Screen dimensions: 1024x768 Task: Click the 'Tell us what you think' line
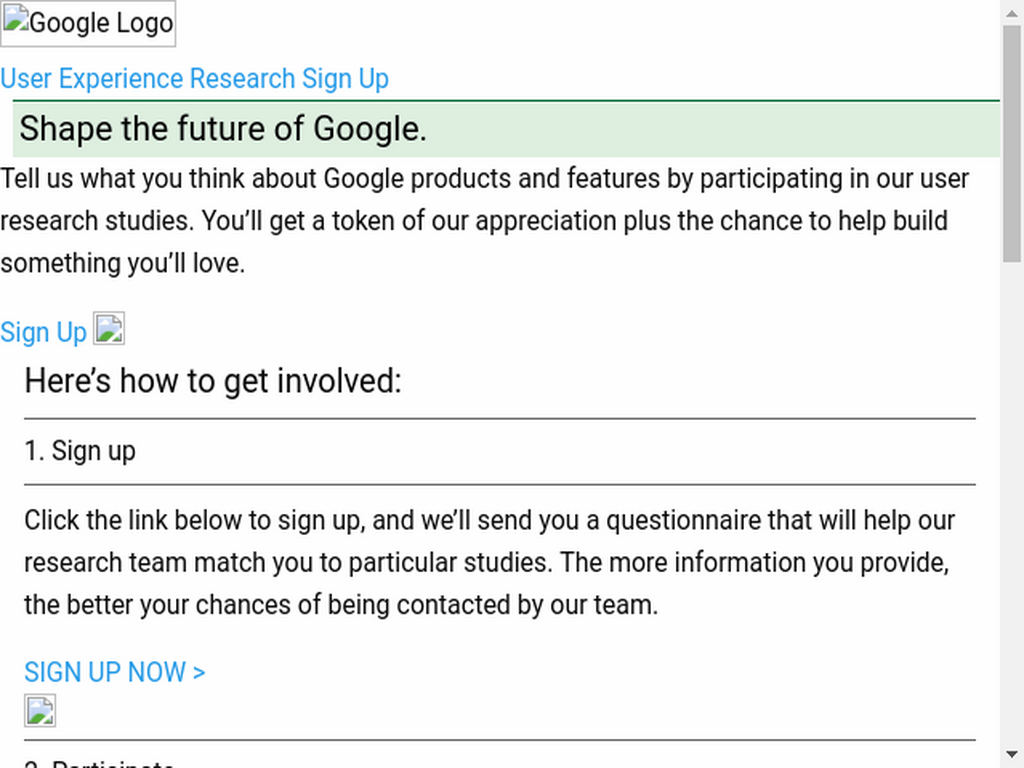pos(485,178)
